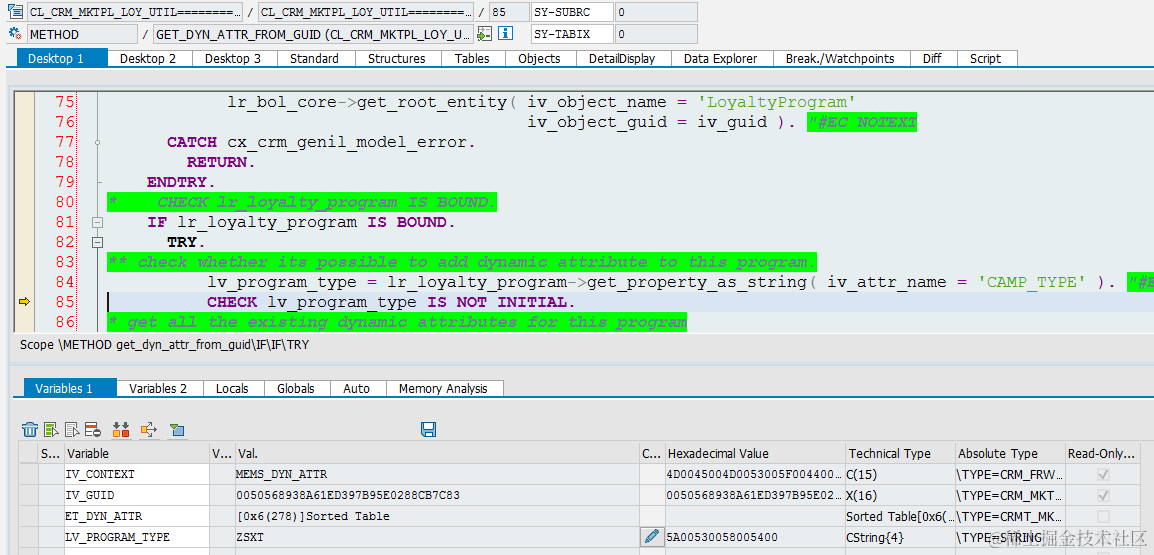
Task: Switch to the Desktop 3 tab
Action: 233,58
